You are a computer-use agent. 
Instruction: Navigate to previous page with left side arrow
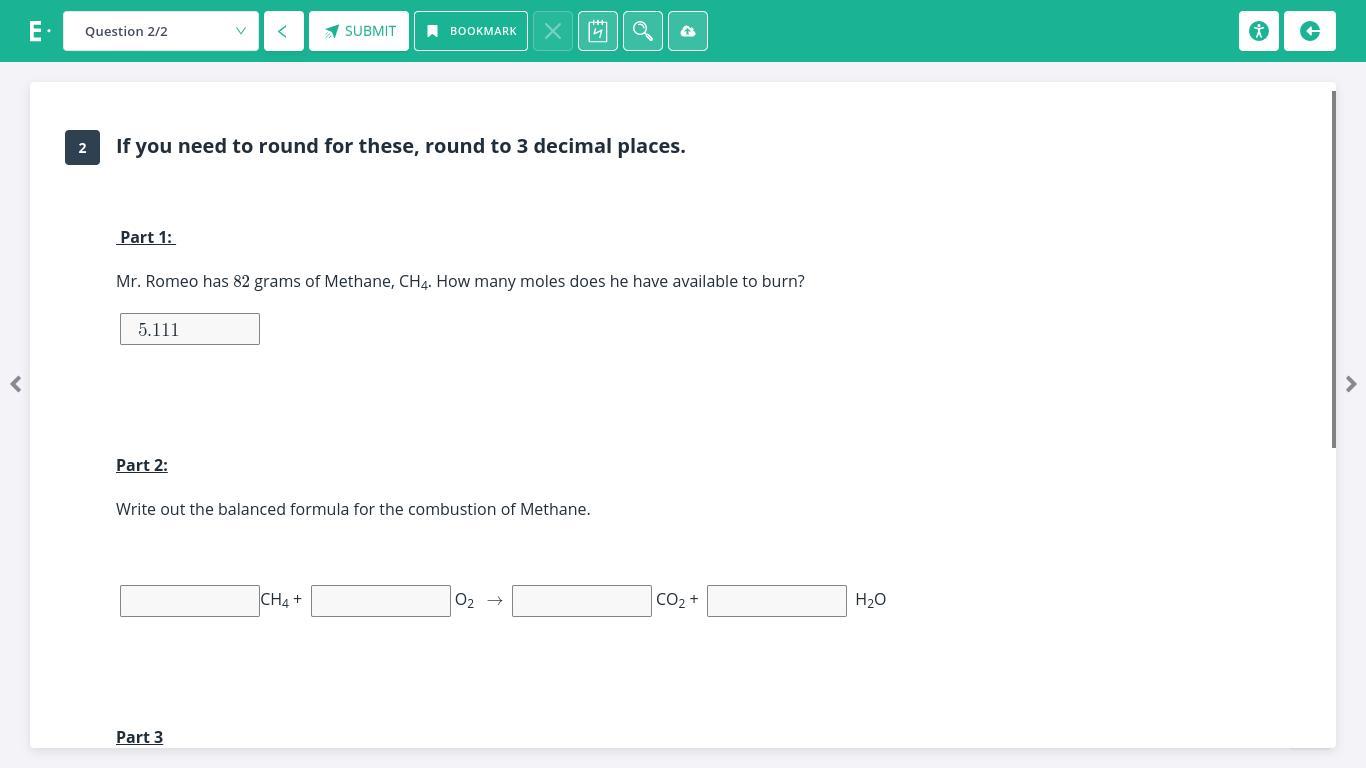pos(16,384)
